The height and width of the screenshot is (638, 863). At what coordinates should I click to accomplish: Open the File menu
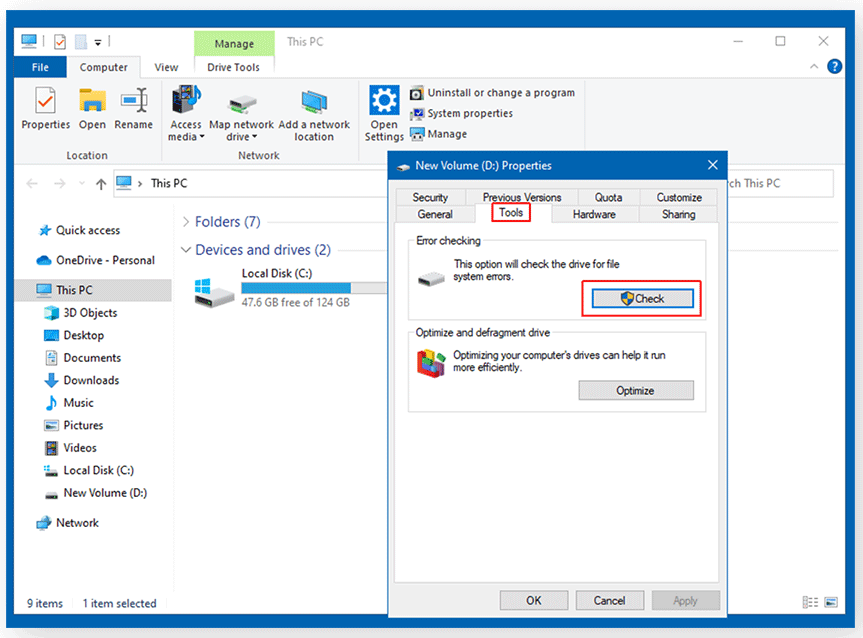point(40,68)
